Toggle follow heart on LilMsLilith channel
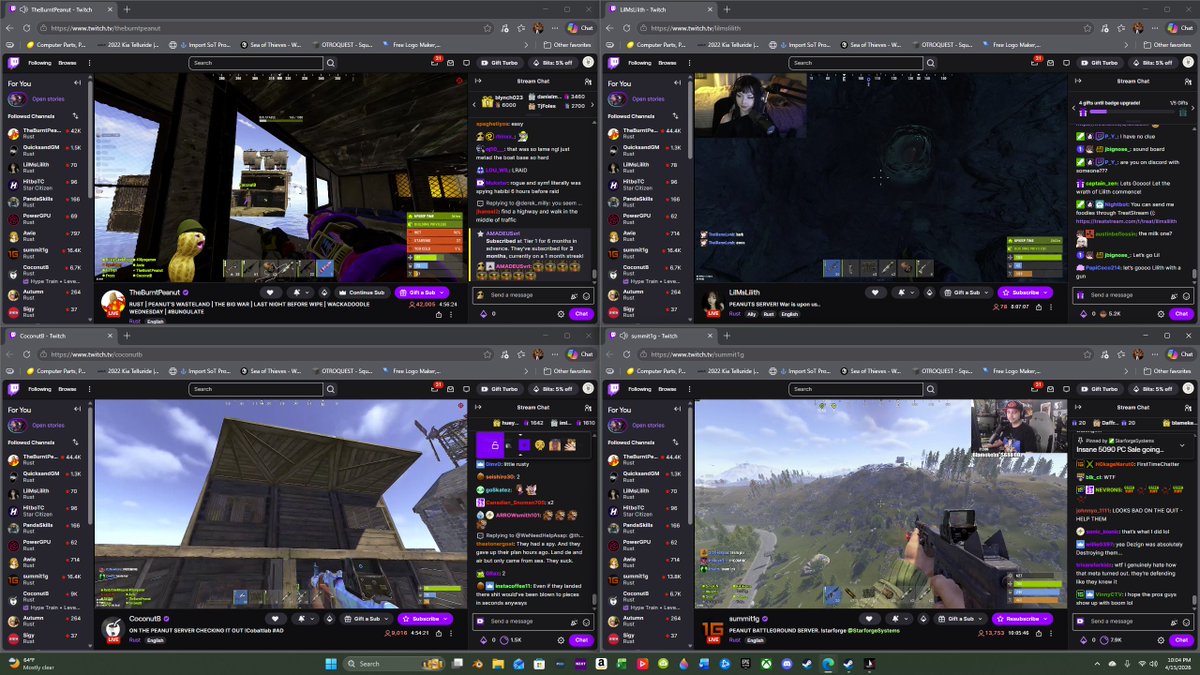The width and height of the screenshot is (1200, 675). pos(877,293)
